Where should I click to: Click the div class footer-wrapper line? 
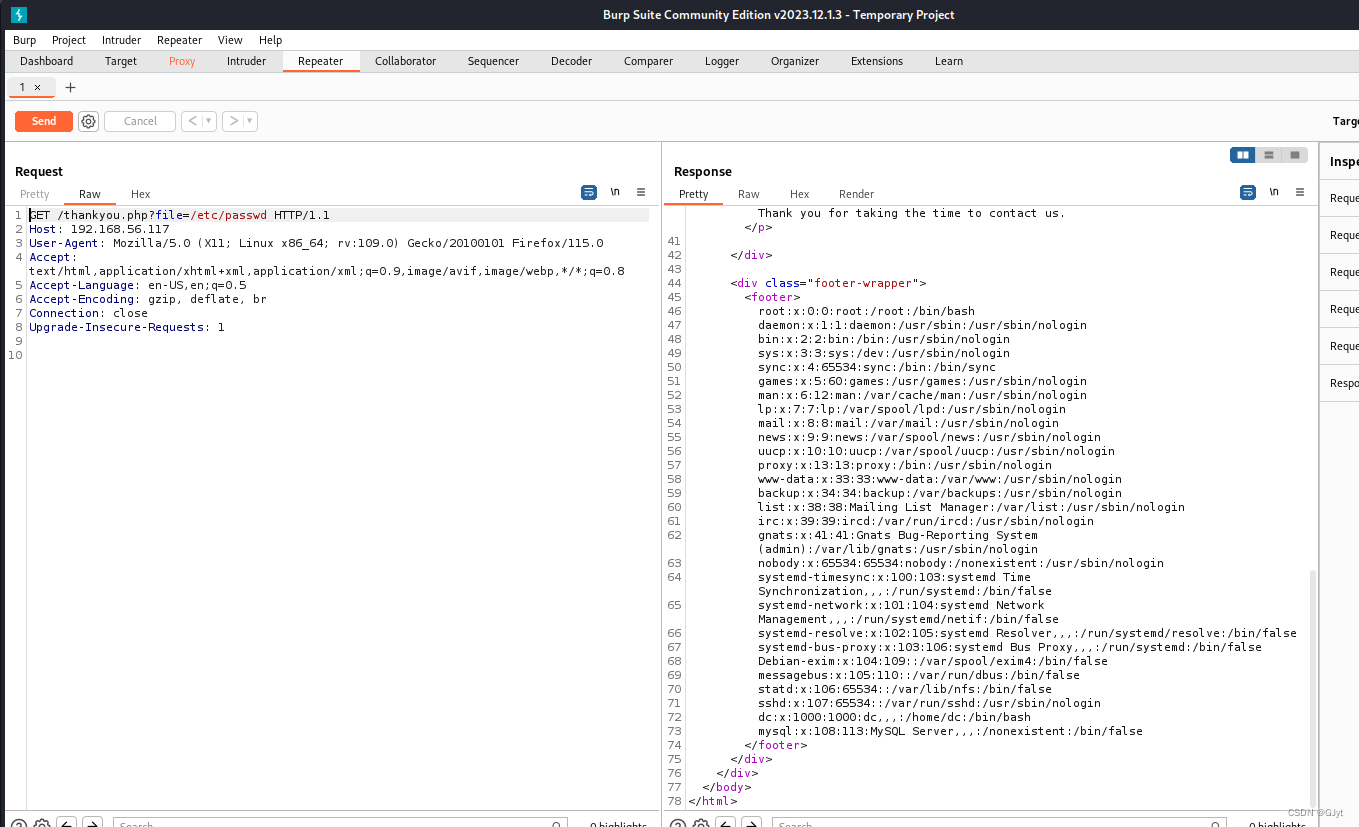tap(828, 283)
